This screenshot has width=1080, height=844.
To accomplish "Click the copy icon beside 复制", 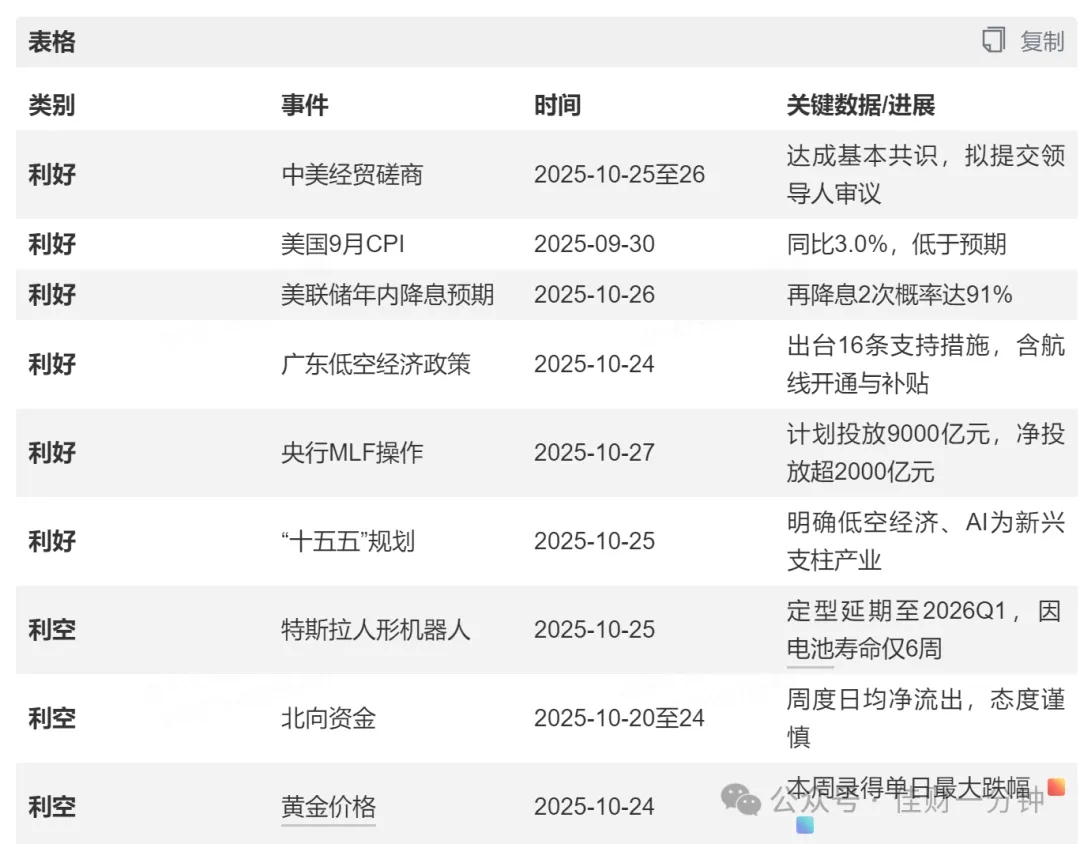I will click(993, 40).
